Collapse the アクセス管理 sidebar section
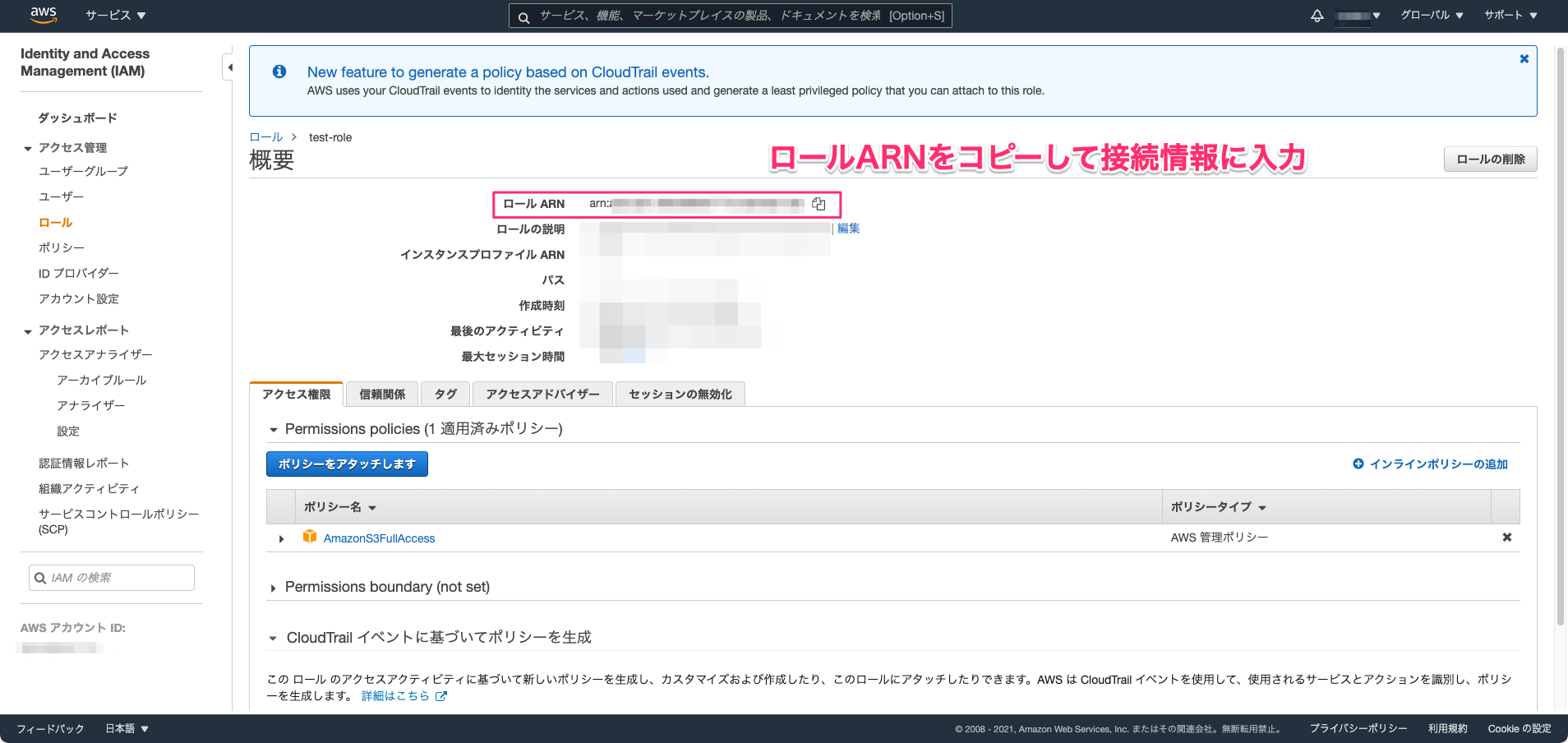The width and height of the screenshot is (1568, 743). (x=28, y=149)
